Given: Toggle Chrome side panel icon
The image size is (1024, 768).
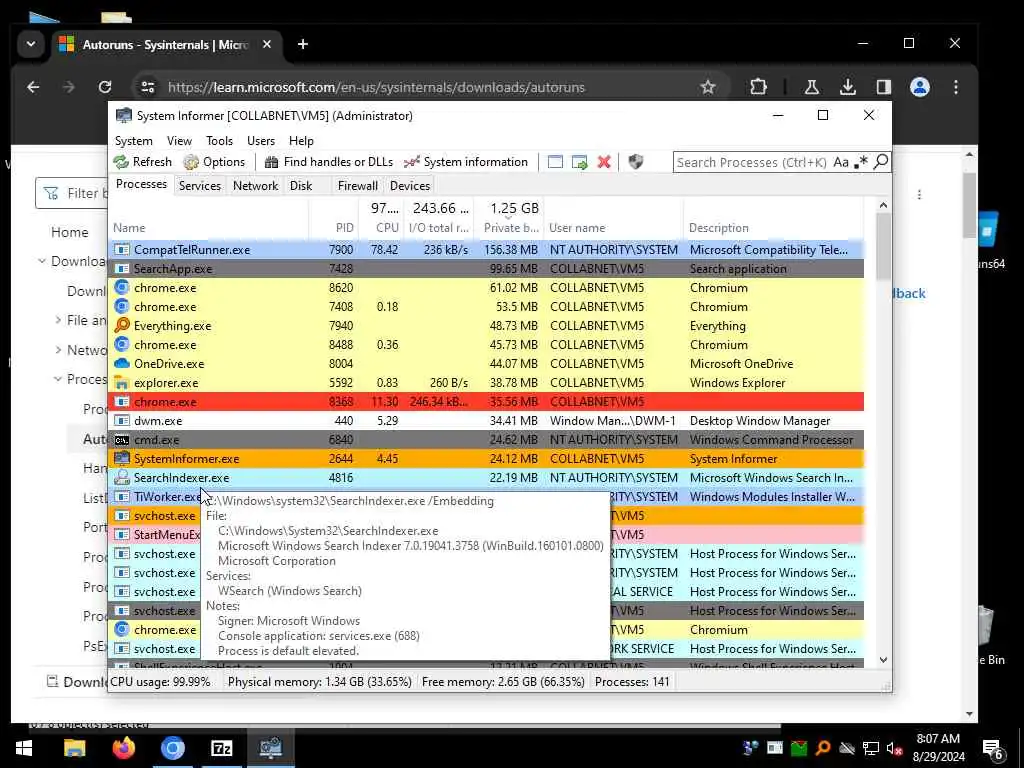Looking at the screenshot, I should (x=884, y=87).
